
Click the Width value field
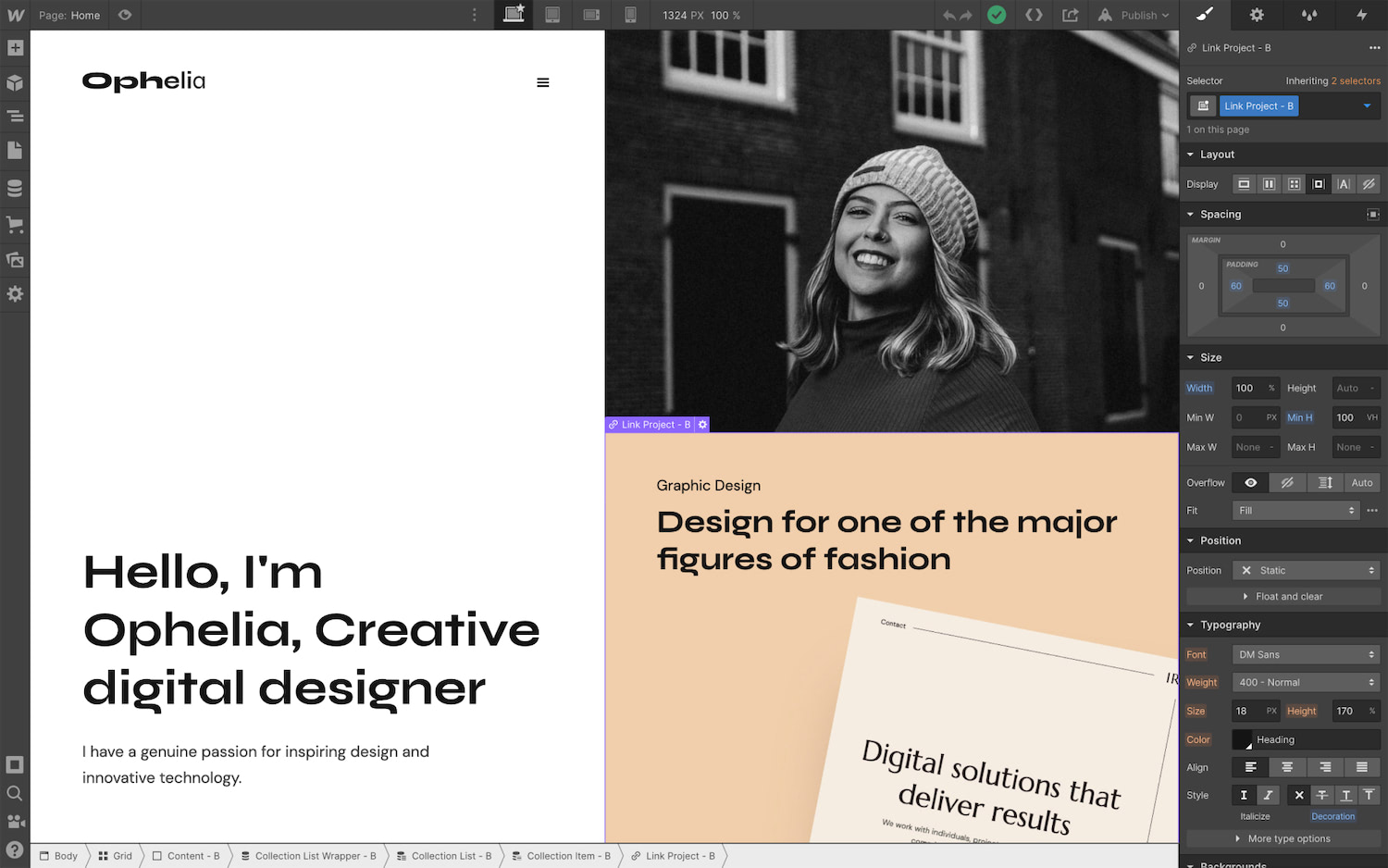pos(1256,389)
